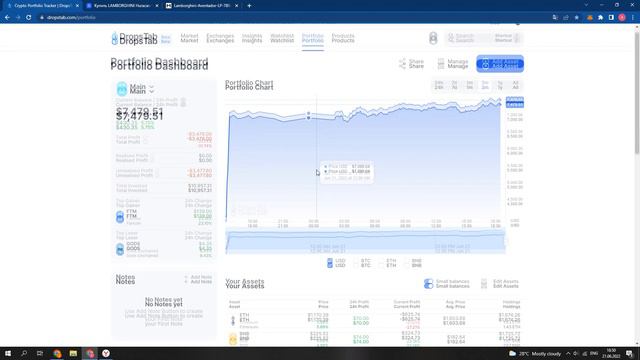Toggle balance visibility eye icon

183,102
